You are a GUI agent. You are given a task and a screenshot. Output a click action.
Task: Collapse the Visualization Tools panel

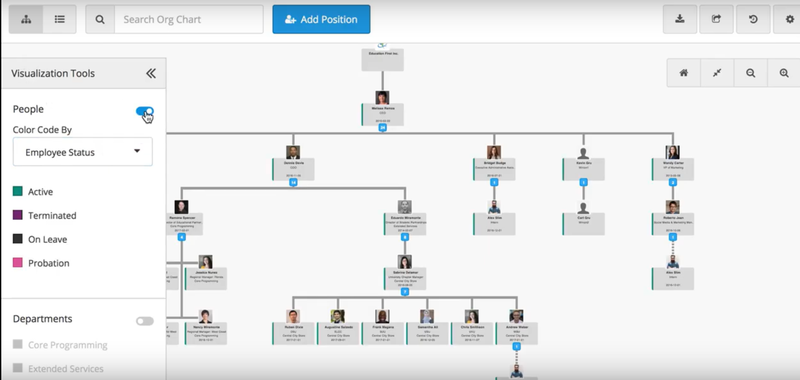pyautogui.click(x=151, y=73)
